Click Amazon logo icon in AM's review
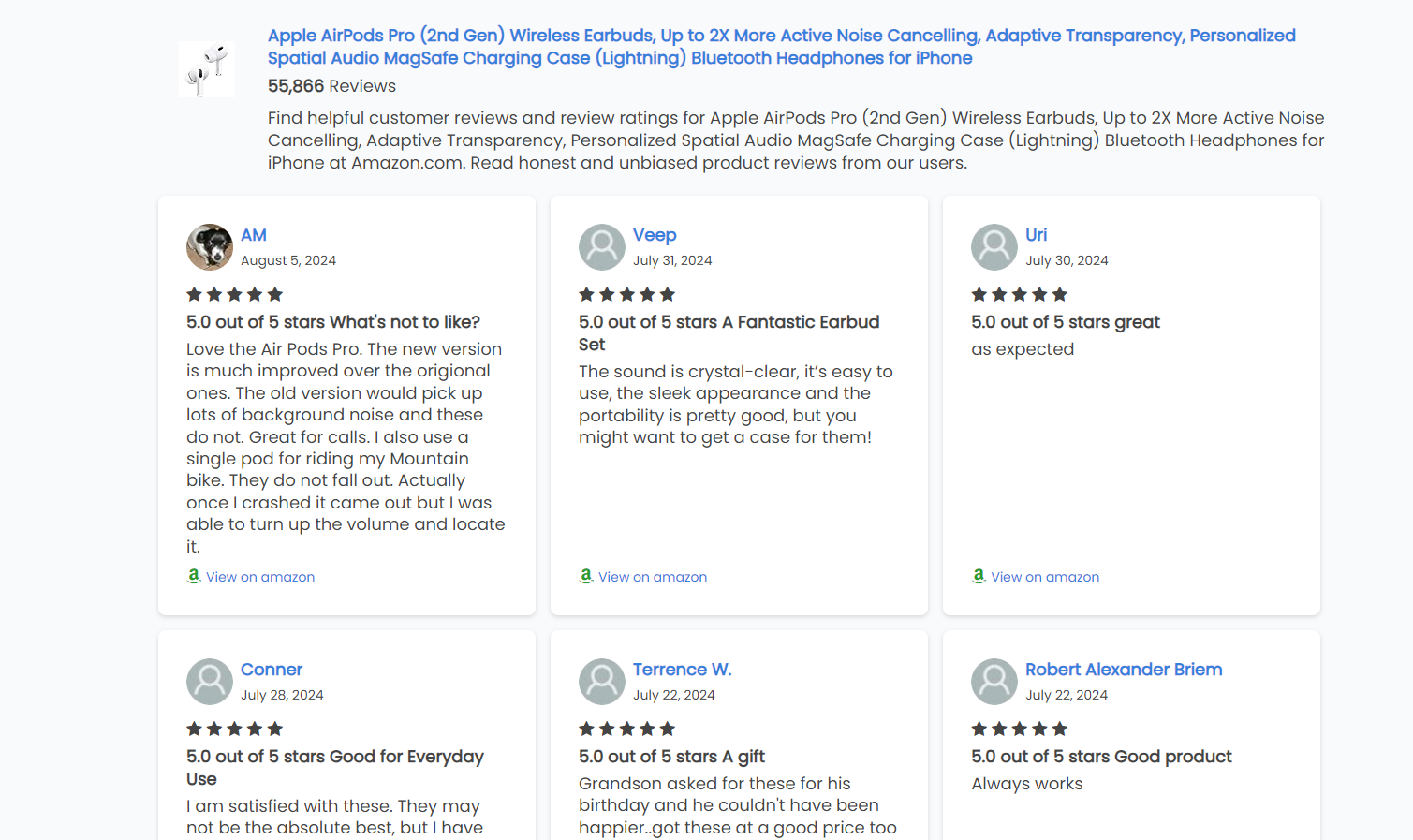1413x840 pixels. point(194,576)
